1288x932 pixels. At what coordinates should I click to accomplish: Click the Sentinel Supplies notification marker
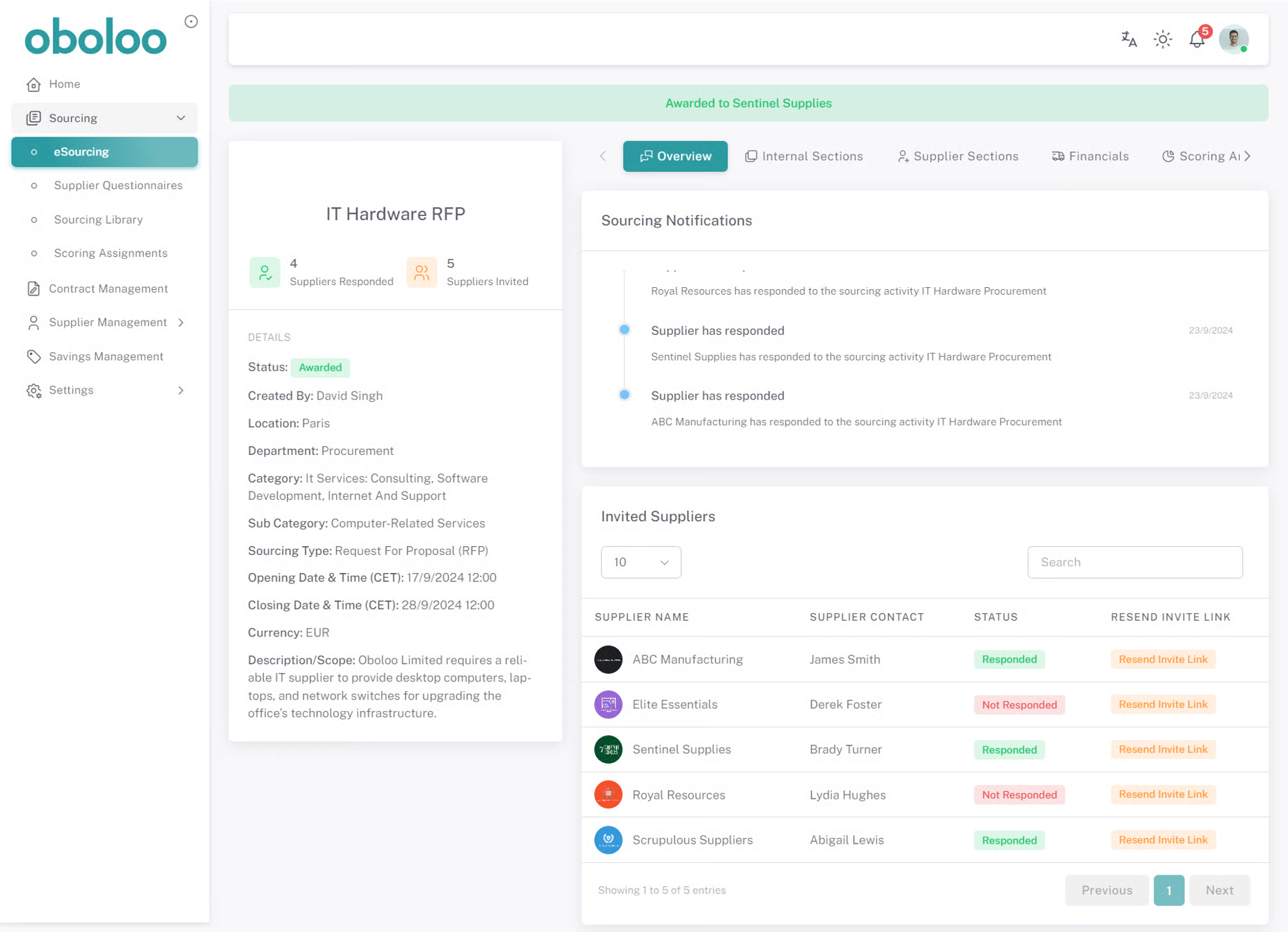tap(625, 330)
